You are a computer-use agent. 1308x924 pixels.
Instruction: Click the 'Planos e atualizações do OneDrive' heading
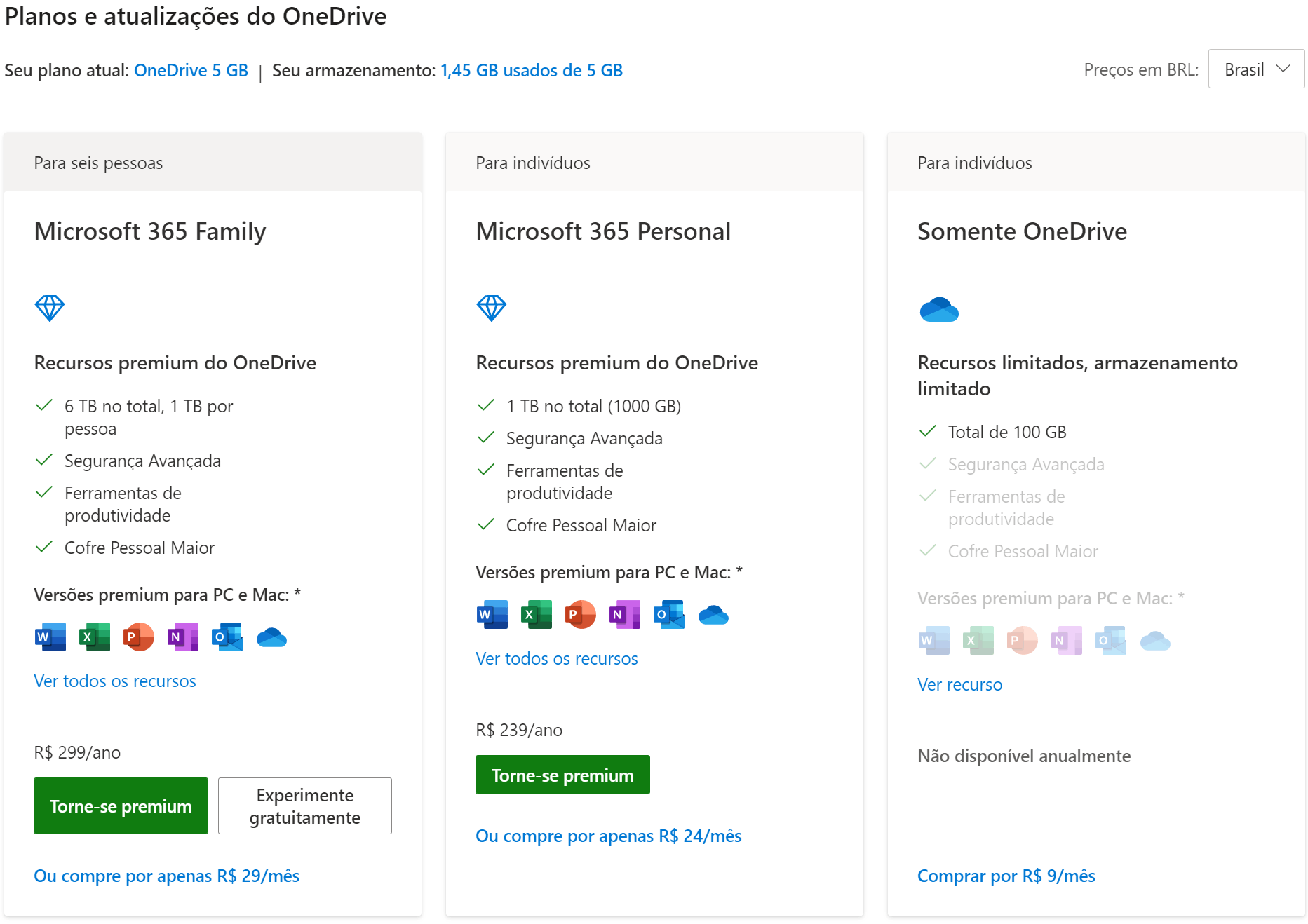(x=196, y=15)
